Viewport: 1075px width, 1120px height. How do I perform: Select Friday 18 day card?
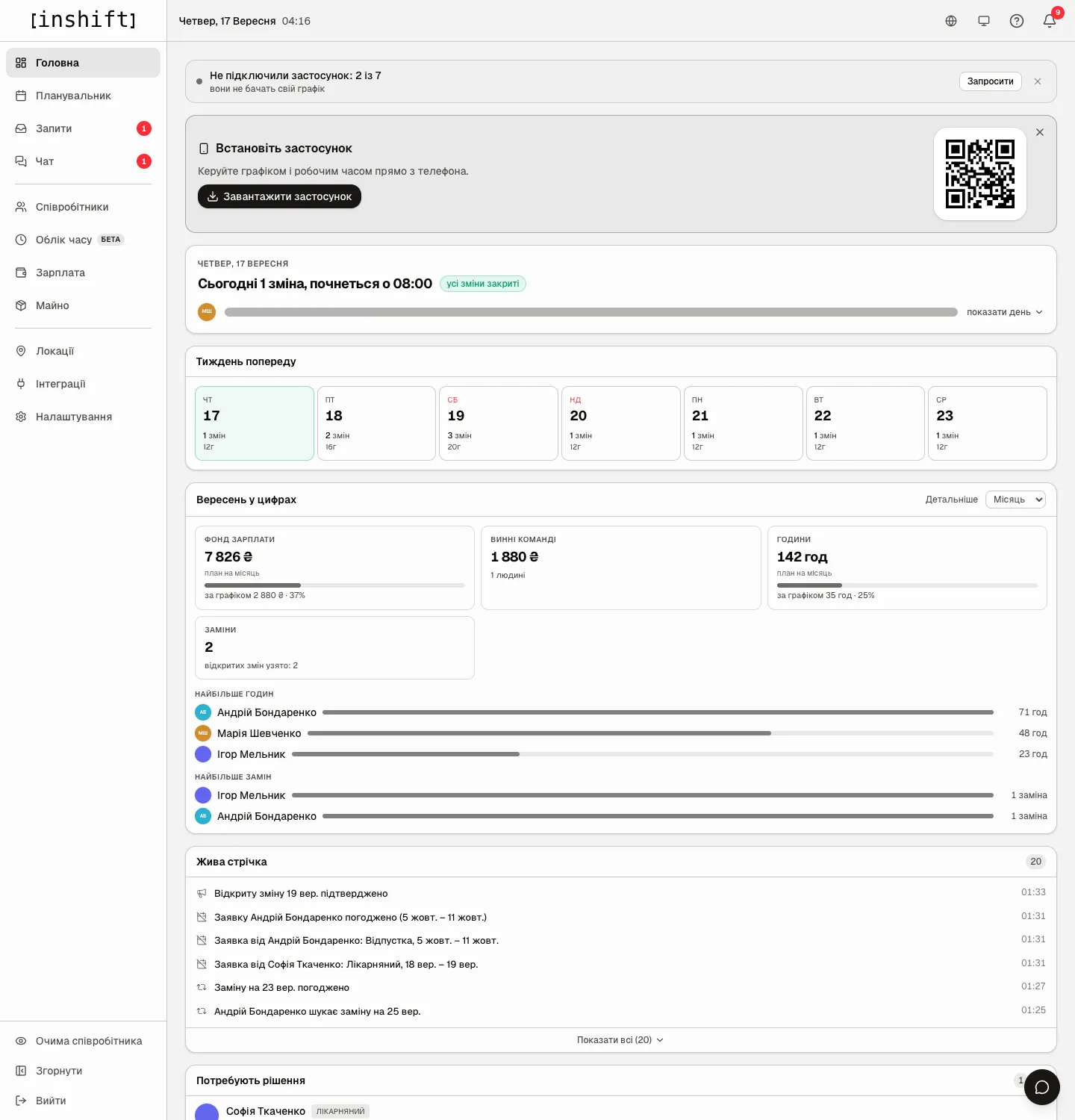tap(376, 423)
